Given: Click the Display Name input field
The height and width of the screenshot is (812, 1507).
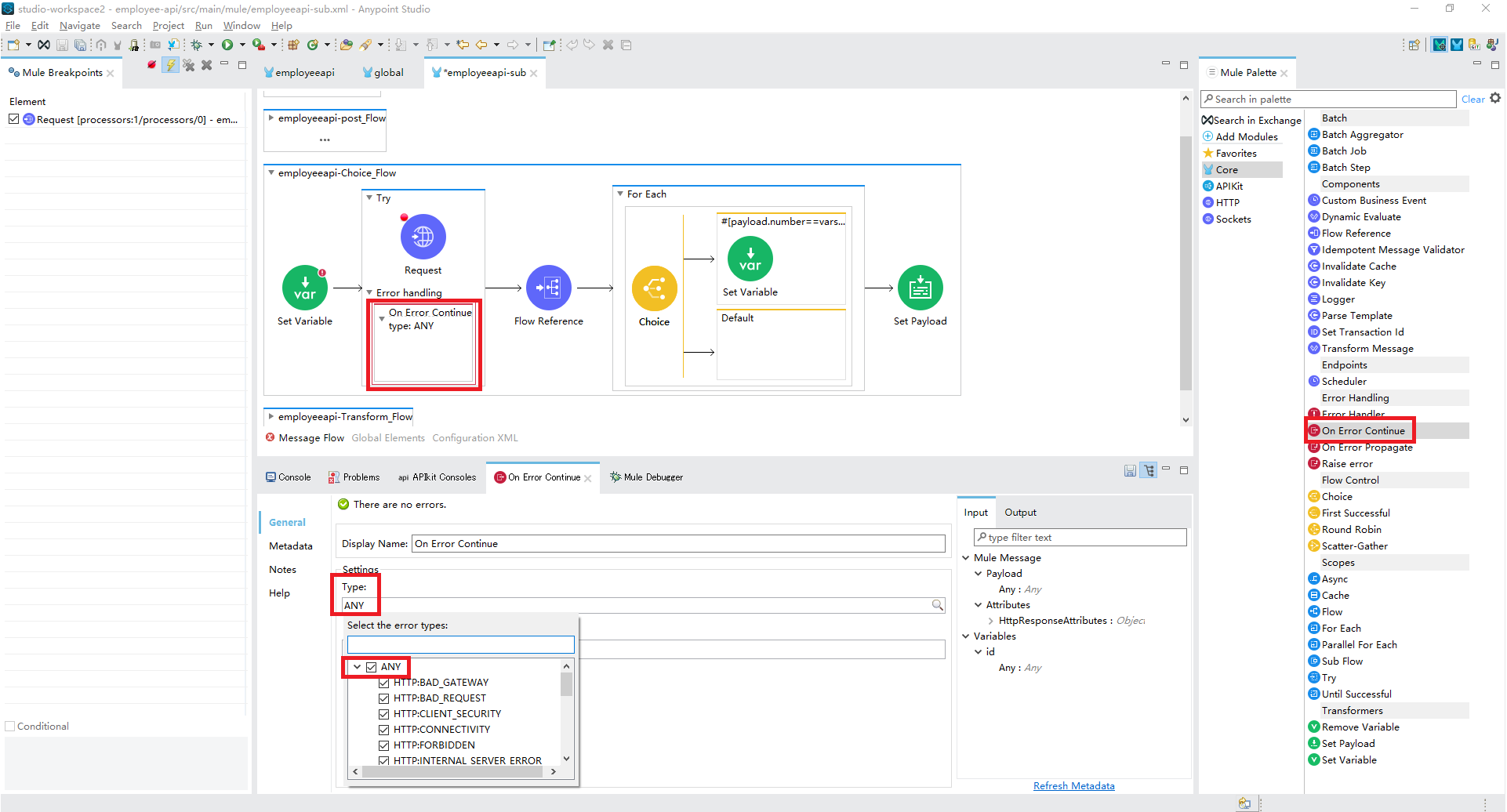Looking at the screenshot, I should (x=678, y=544).
